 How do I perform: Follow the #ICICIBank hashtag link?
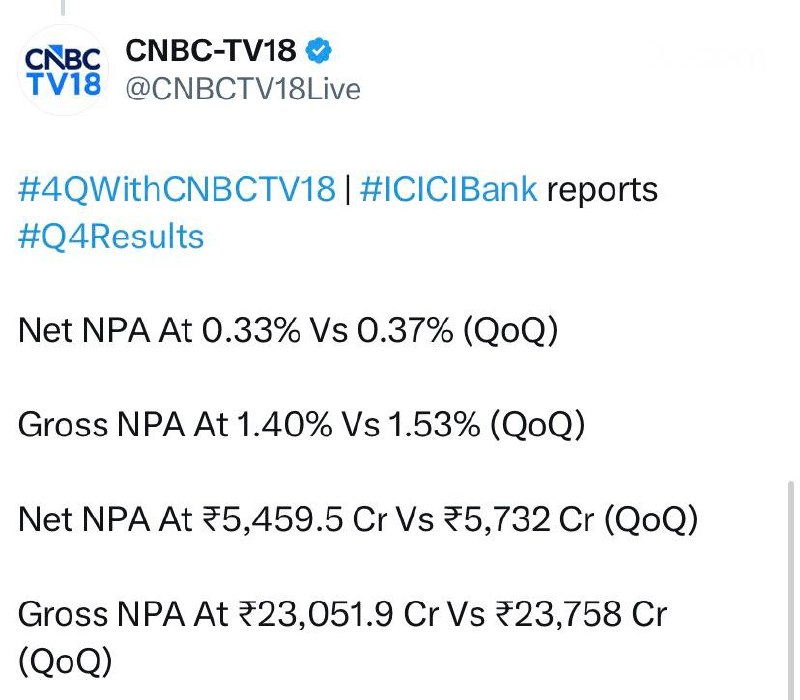448,188
